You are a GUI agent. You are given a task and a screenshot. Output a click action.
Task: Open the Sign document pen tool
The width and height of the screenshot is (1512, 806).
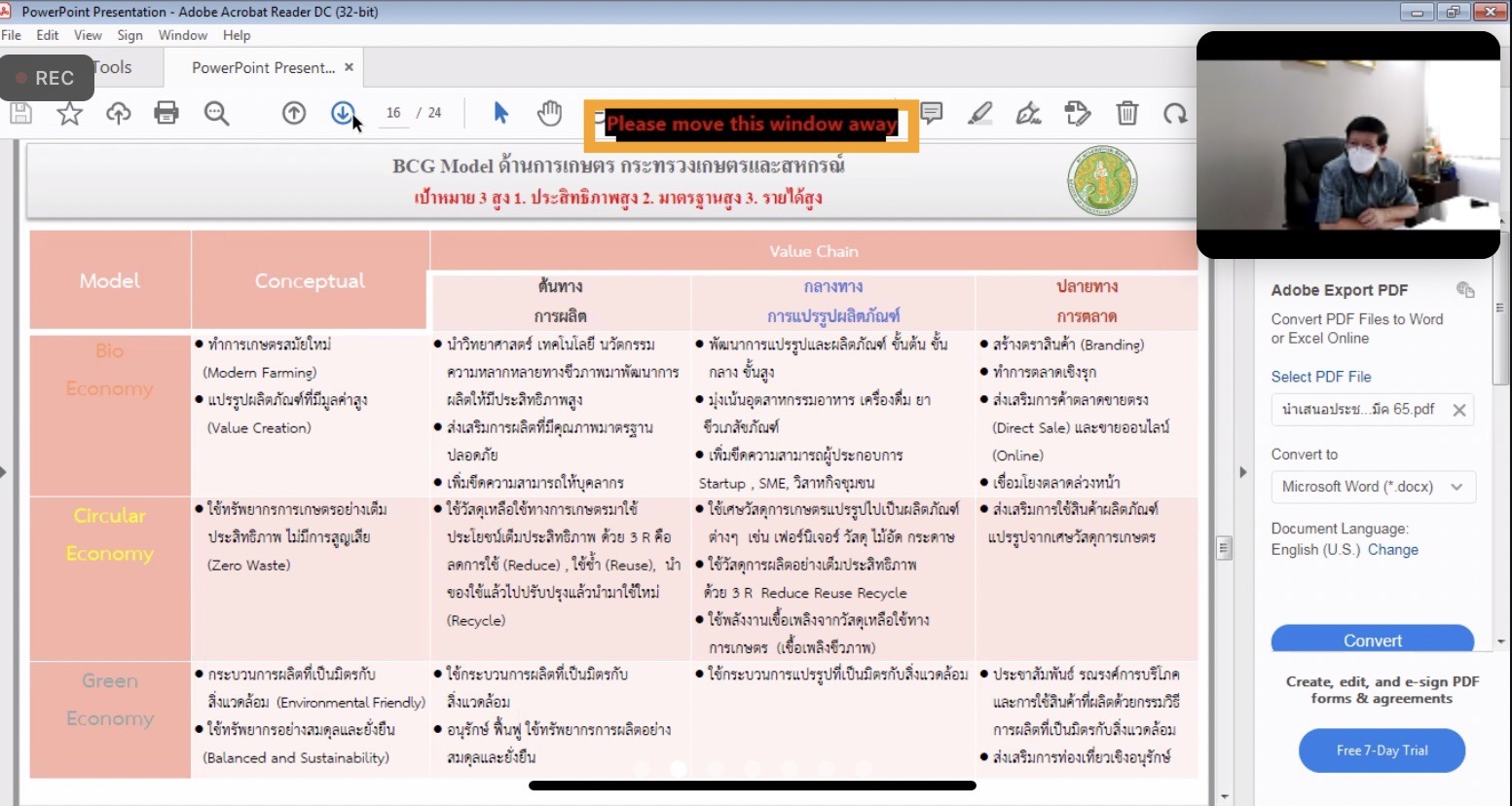pyautogui.click(x=1029, y=113)
